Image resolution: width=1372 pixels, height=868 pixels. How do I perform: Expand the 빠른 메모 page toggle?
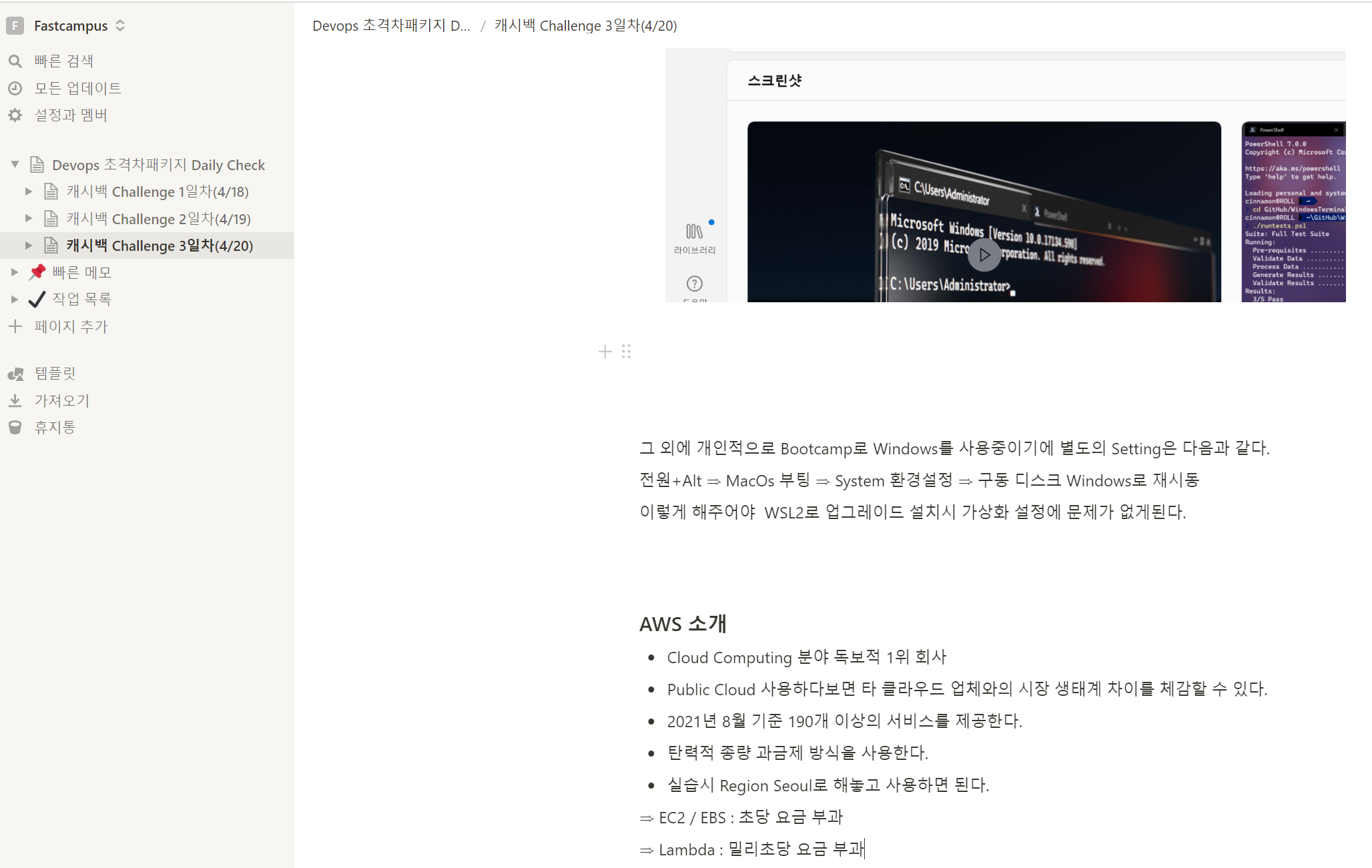tap(15, 272)
